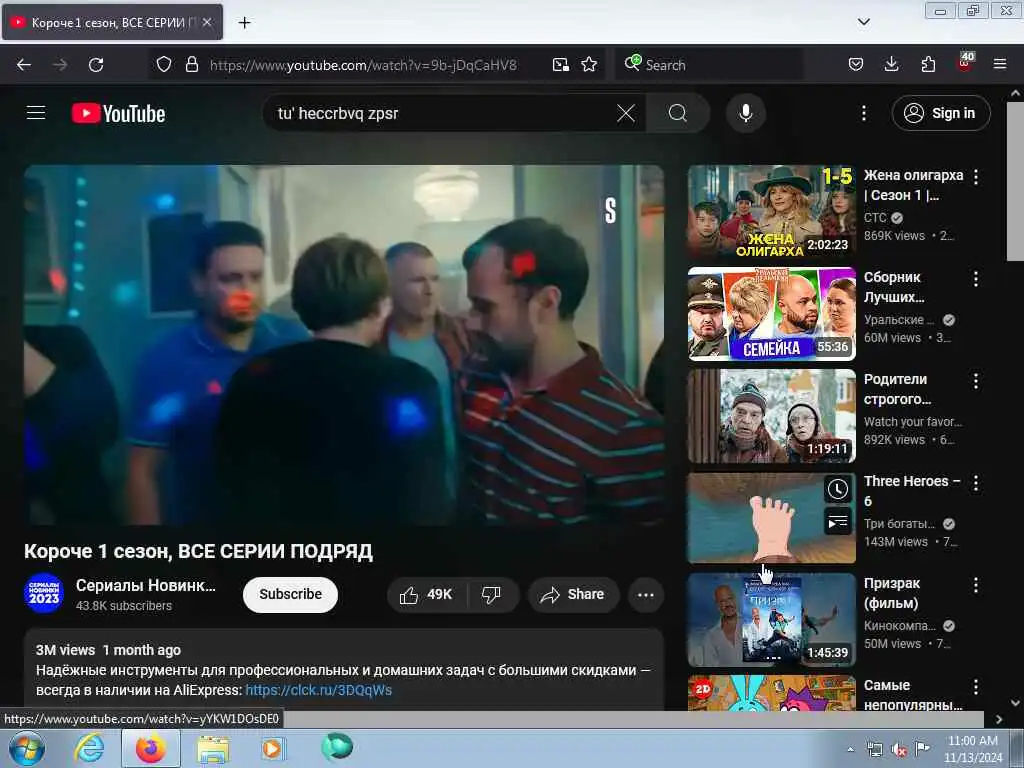Open the clck.ru link in description
The image size is (1024, 768).
[x=319, y=690]
